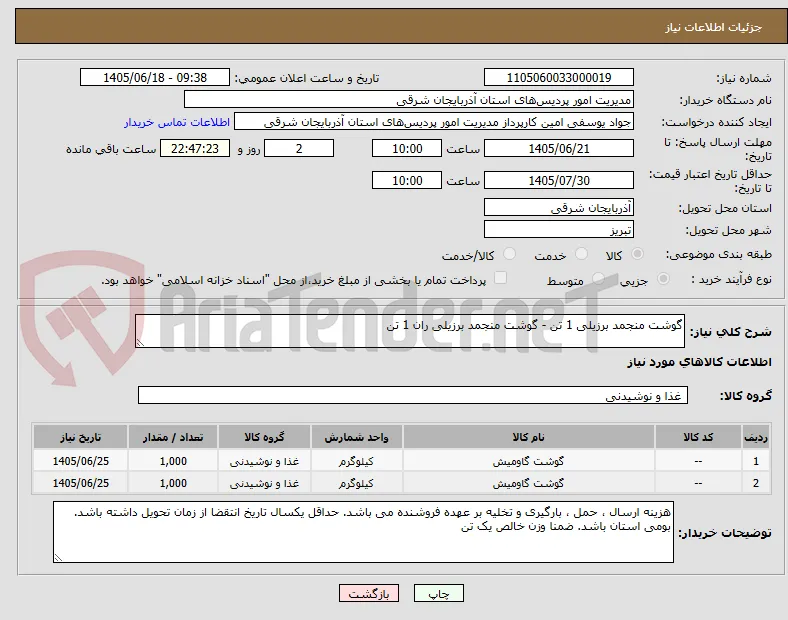Viewport: 788px width, 620px height.
Task: Click the بازگشت (back) button
Action: [x=369, y=593]
